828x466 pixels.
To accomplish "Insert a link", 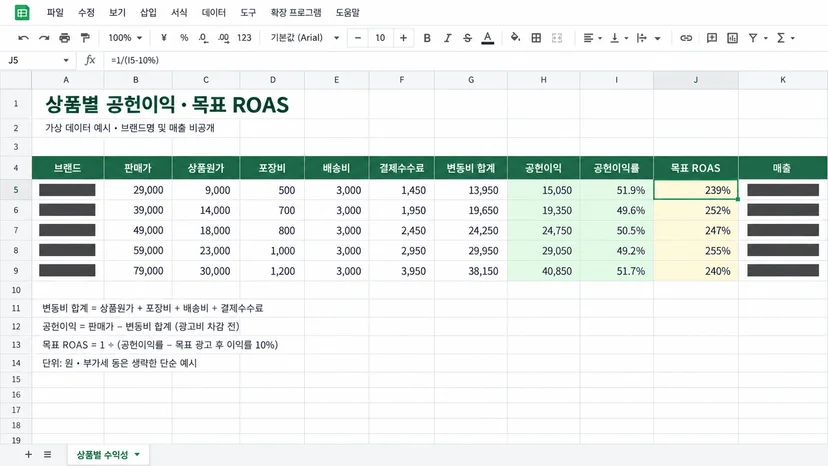I will pos(686,38).
